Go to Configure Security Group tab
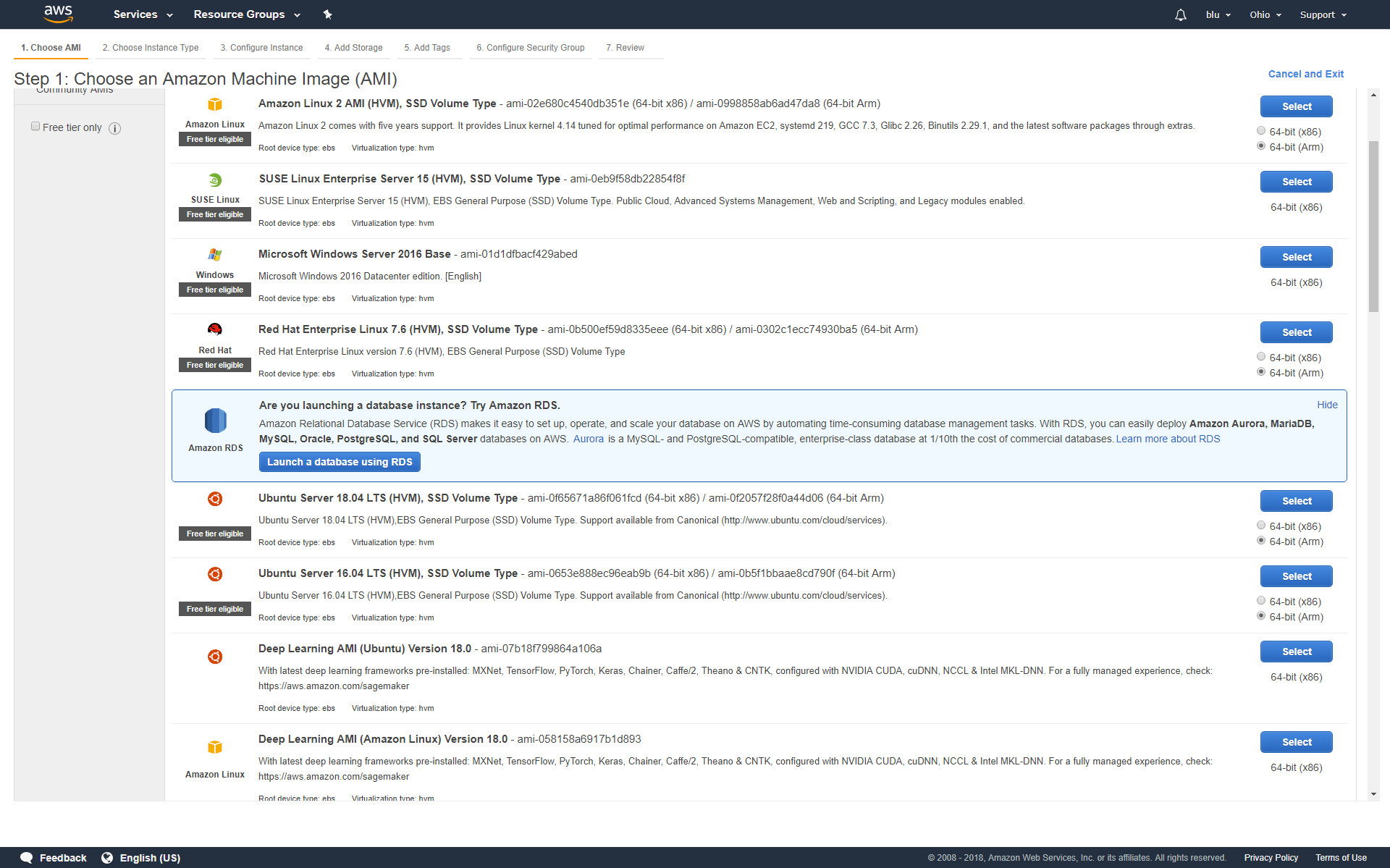The height and width of the screenshot is (868, 1390). [x=531, y=48]
